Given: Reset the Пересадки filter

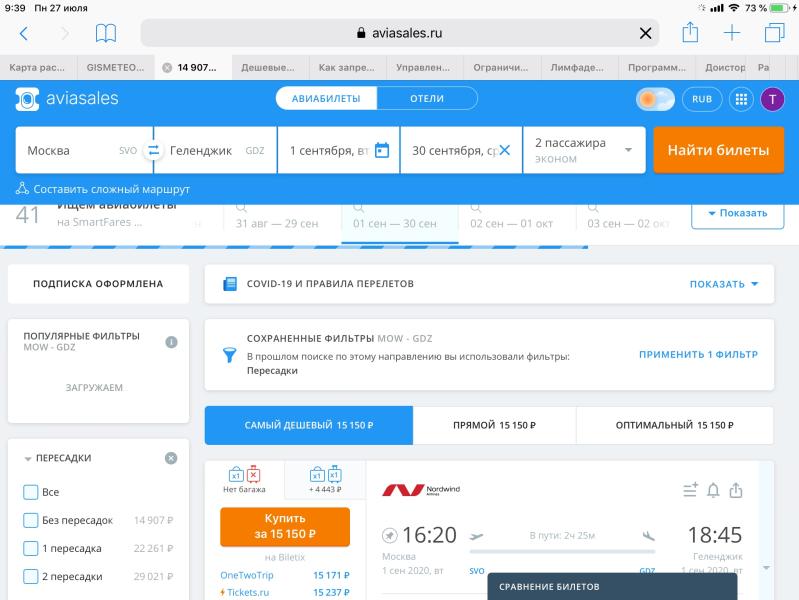Looking at the screenshot, I should [x=171, y=458].
